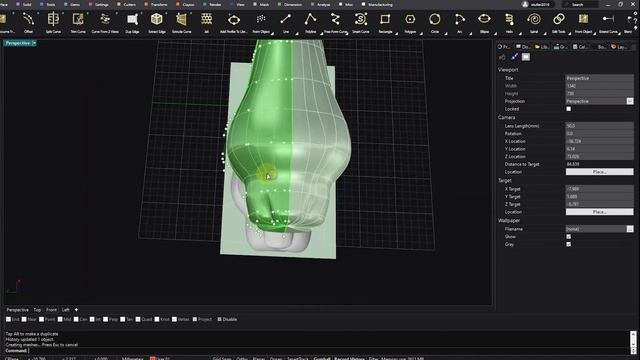The height and width of the screenshot is (360, 640).
Task: Switch to the Front viewport tab
Action: [x=51, y=310]
